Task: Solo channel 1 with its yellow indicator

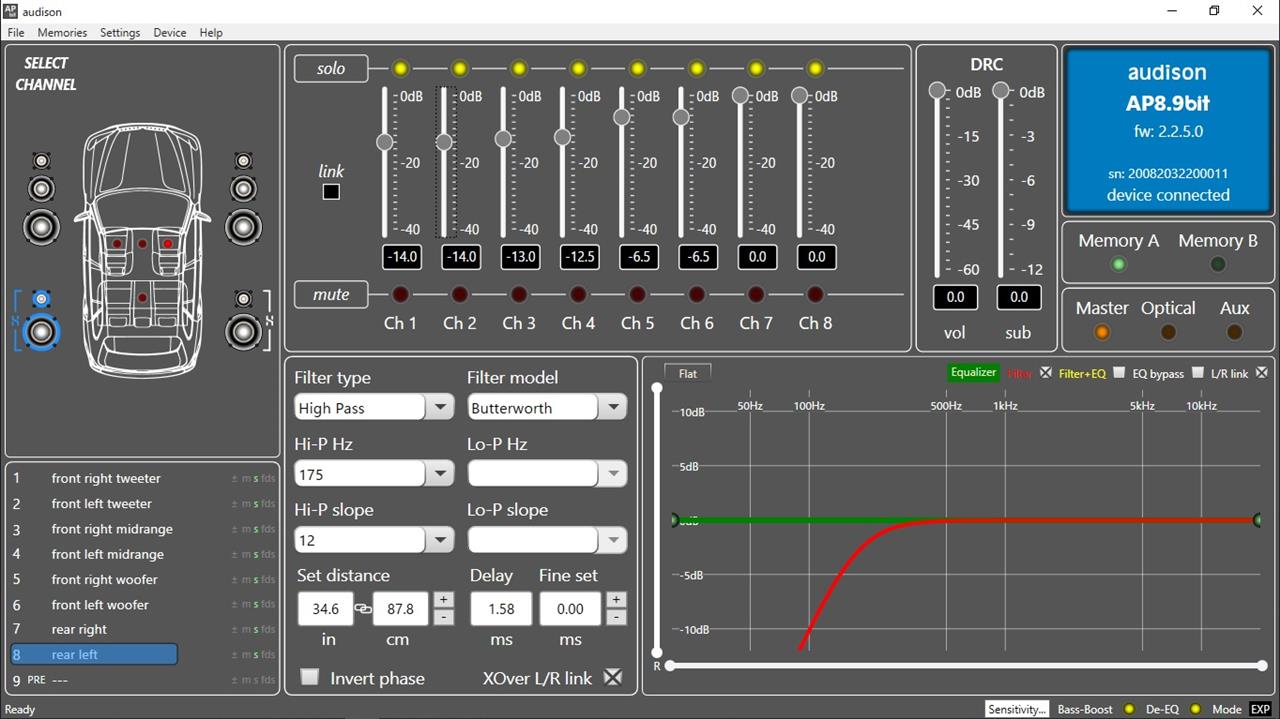Action: click(x=400, y=68)
